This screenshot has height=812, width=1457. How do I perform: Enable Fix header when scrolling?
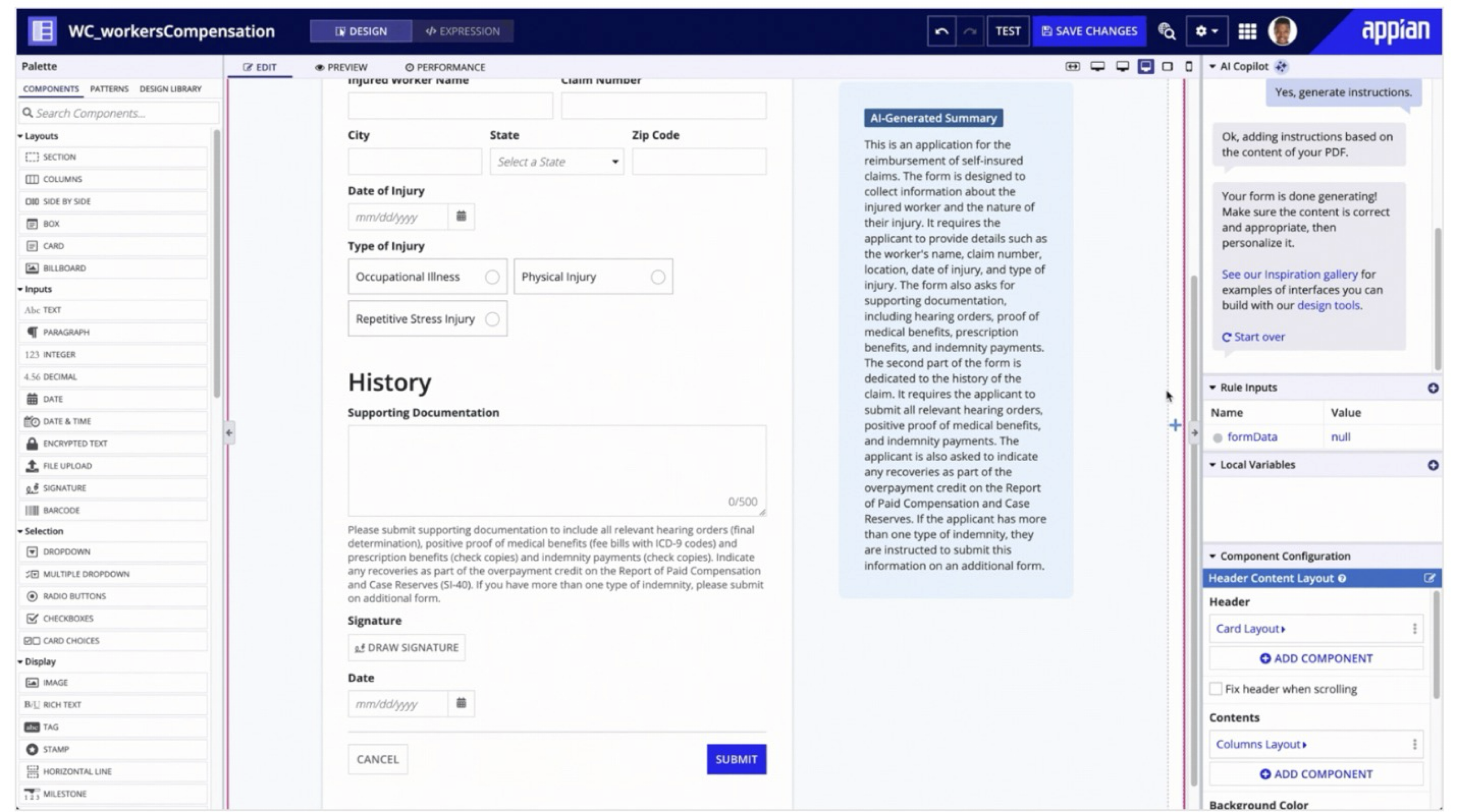tap(1215, 689)
